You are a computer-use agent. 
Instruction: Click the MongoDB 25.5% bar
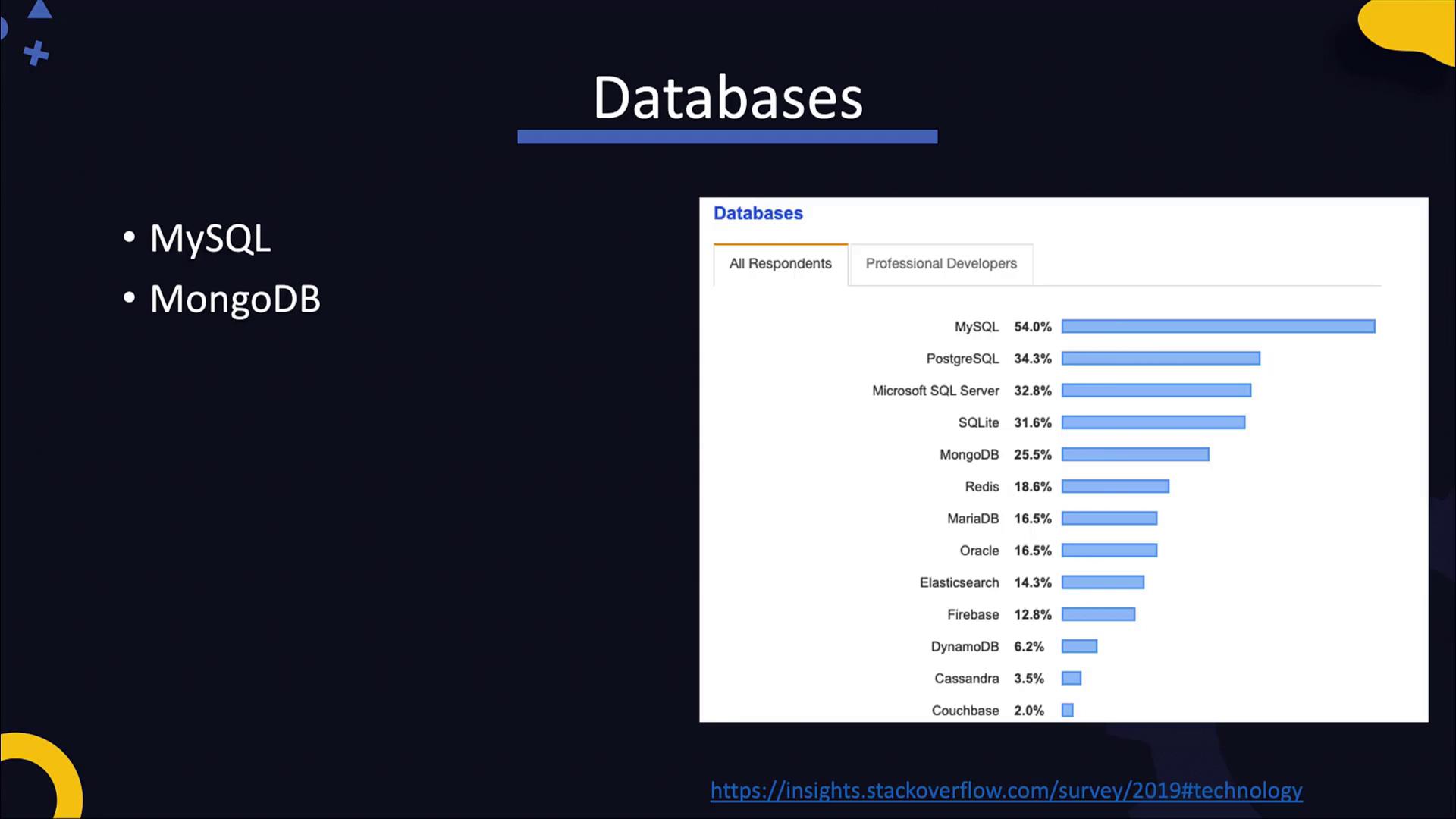pyautogui.click(x=1134, y=454)
